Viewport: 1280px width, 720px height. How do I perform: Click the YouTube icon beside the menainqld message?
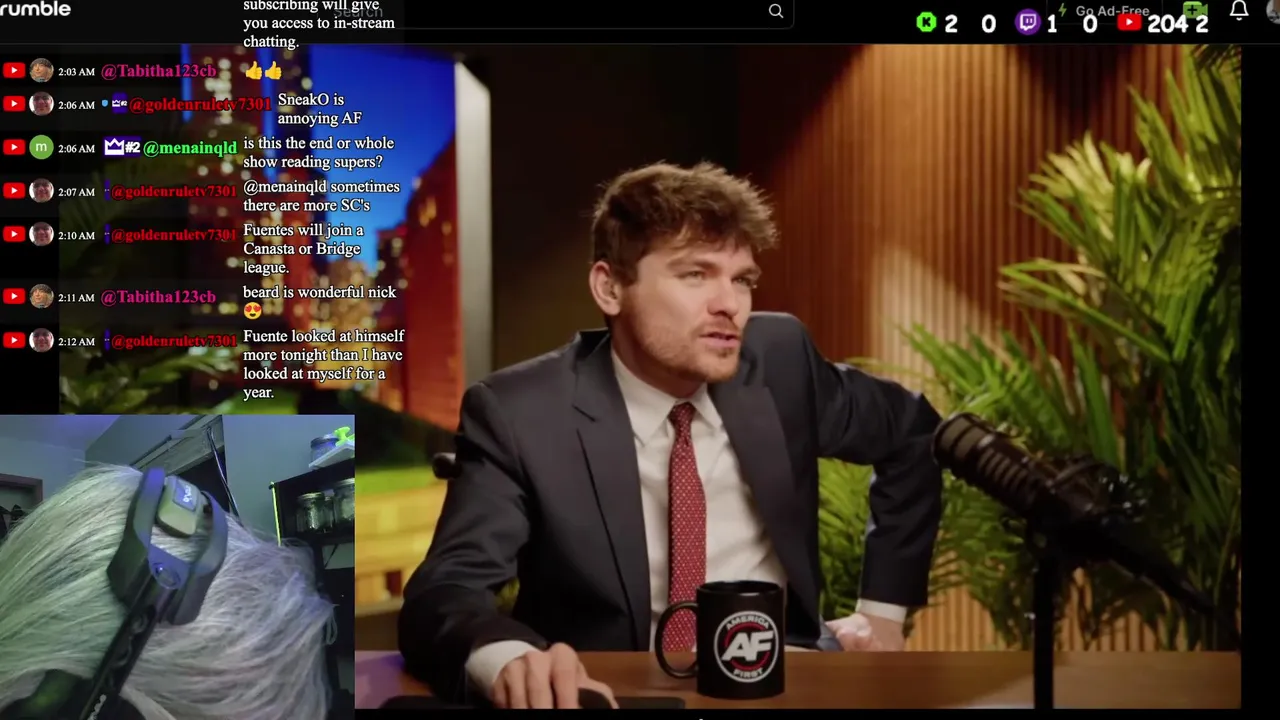[x=13, y=147]
